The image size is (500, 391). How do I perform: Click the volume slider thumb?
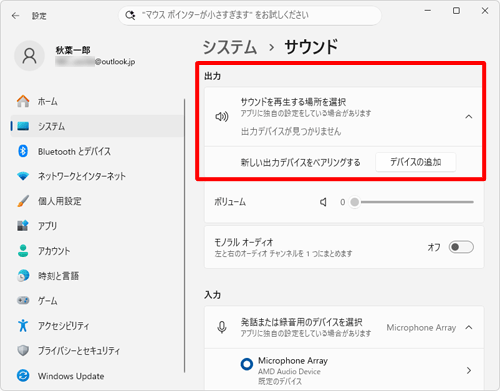(355, 202)
